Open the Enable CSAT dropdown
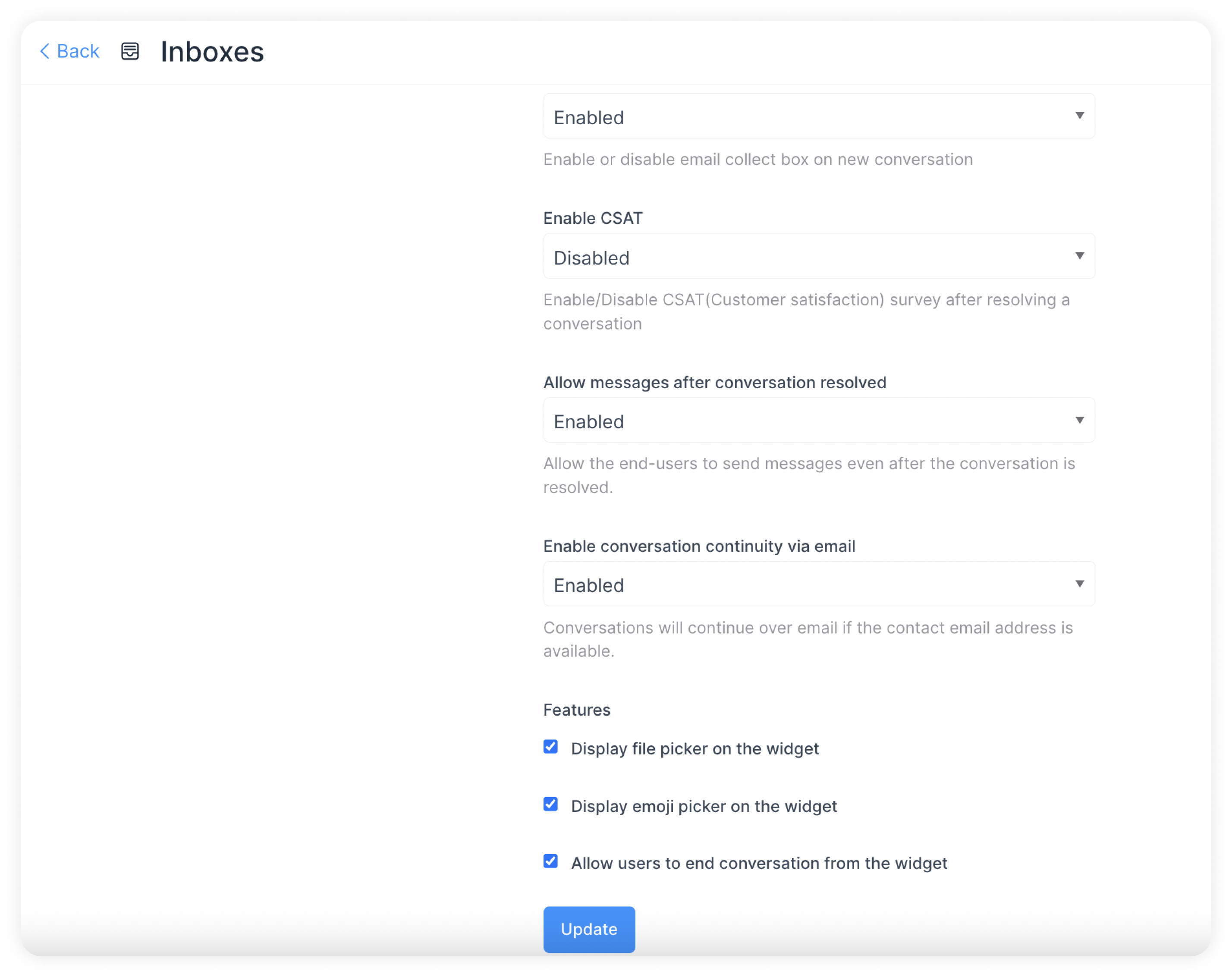This screenshot has width=1232, height=977. [819, 257]
